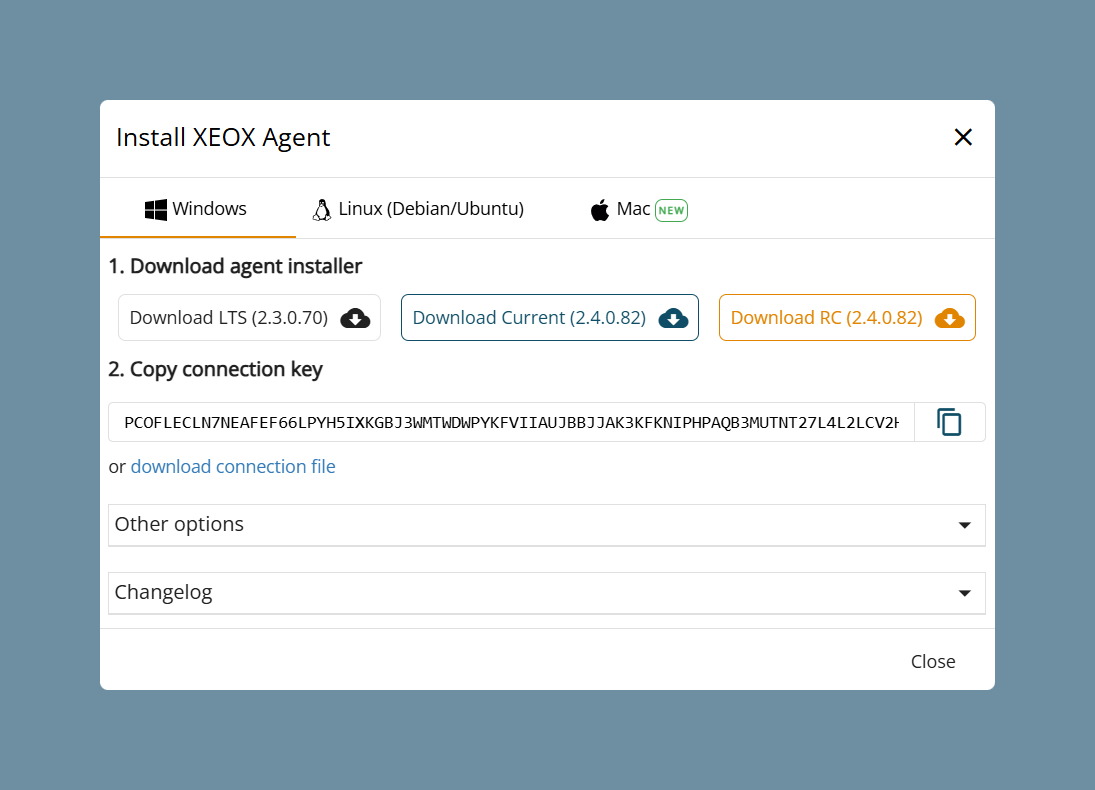Image resolution: width=1095 pixels, height=790 pixels.
Task: Download the Current (2.4.0.82) installer
Action: point(550,318)
